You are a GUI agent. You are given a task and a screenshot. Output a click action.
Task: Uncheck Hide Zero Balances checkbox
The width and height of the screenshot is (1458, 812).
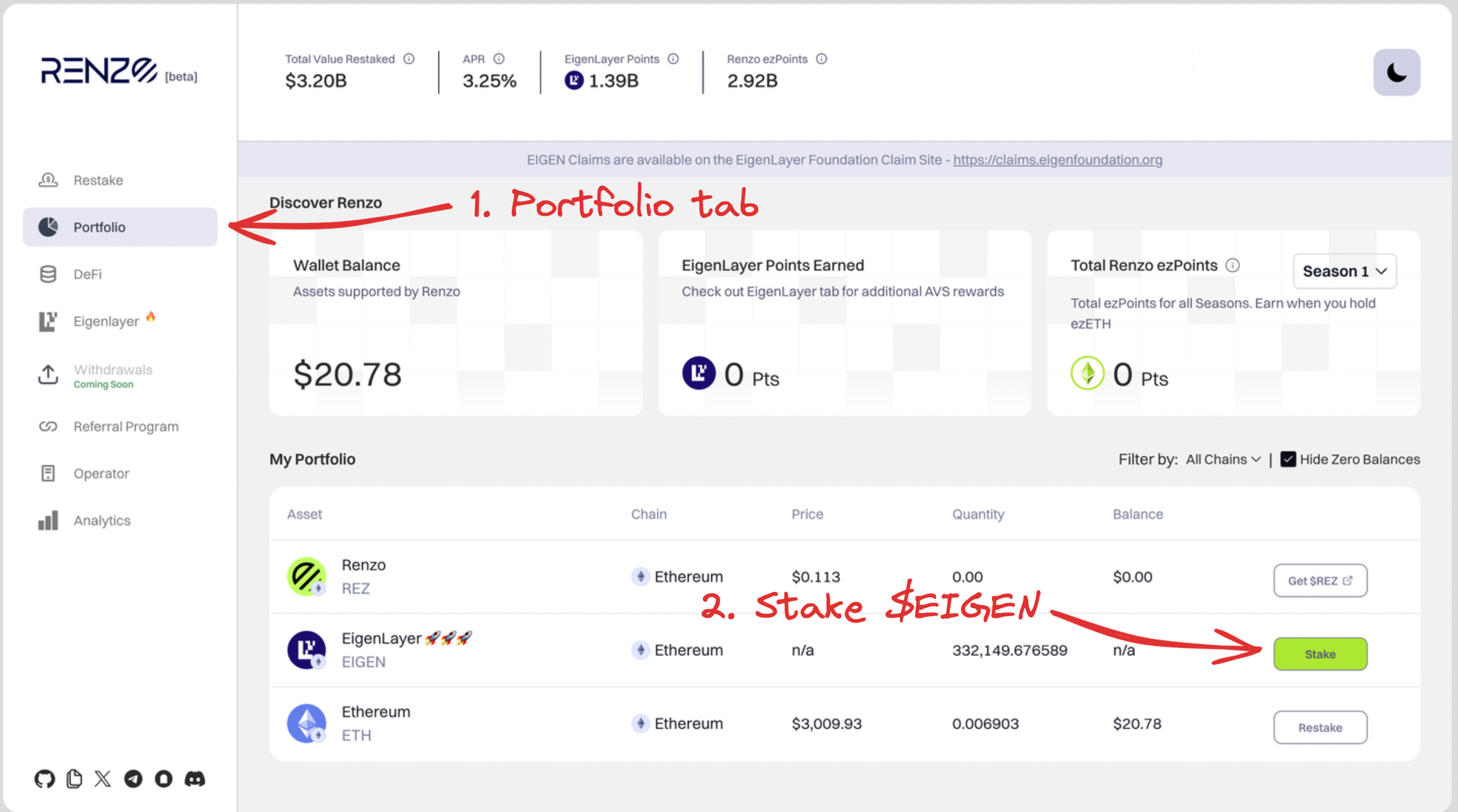(1288, 459)
